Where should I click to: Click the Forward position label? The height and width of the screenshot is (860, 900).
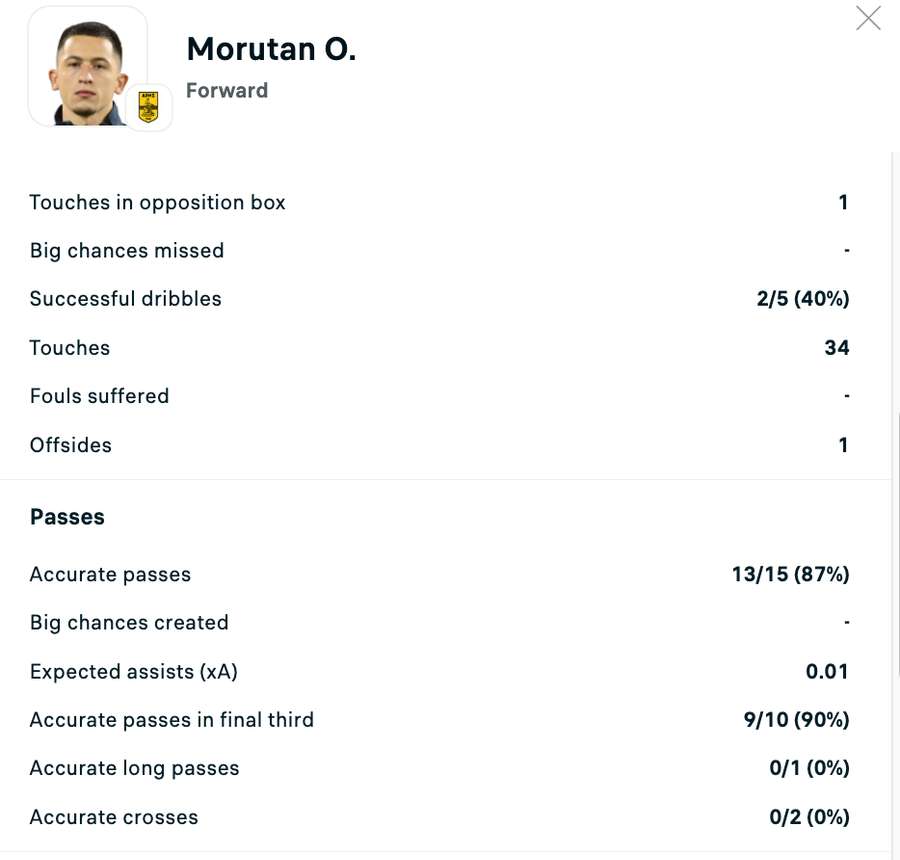click(227, 90)
